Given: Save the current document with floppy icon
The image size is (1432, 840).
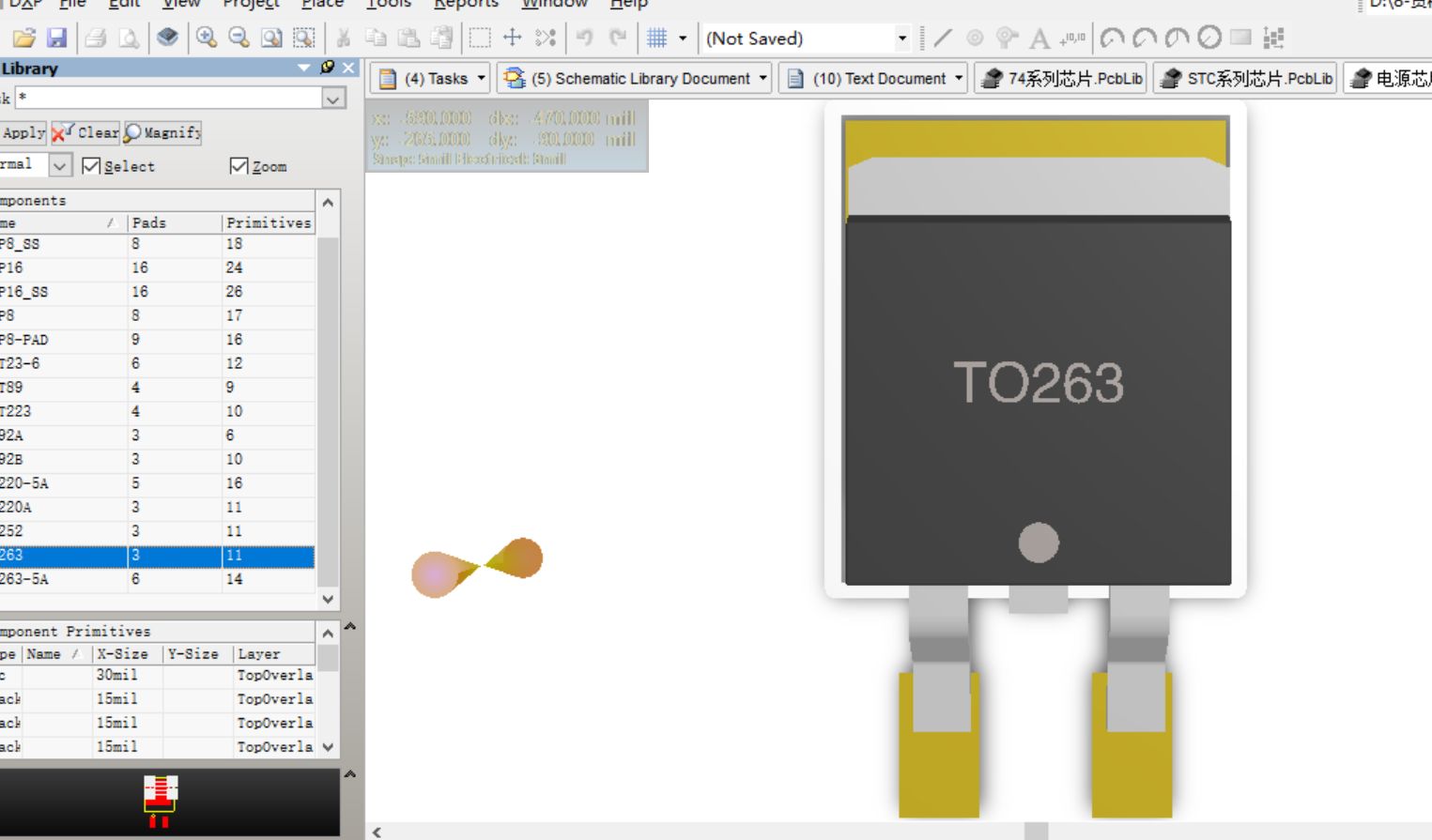Looking at the screenshot, I should point(57,38).
